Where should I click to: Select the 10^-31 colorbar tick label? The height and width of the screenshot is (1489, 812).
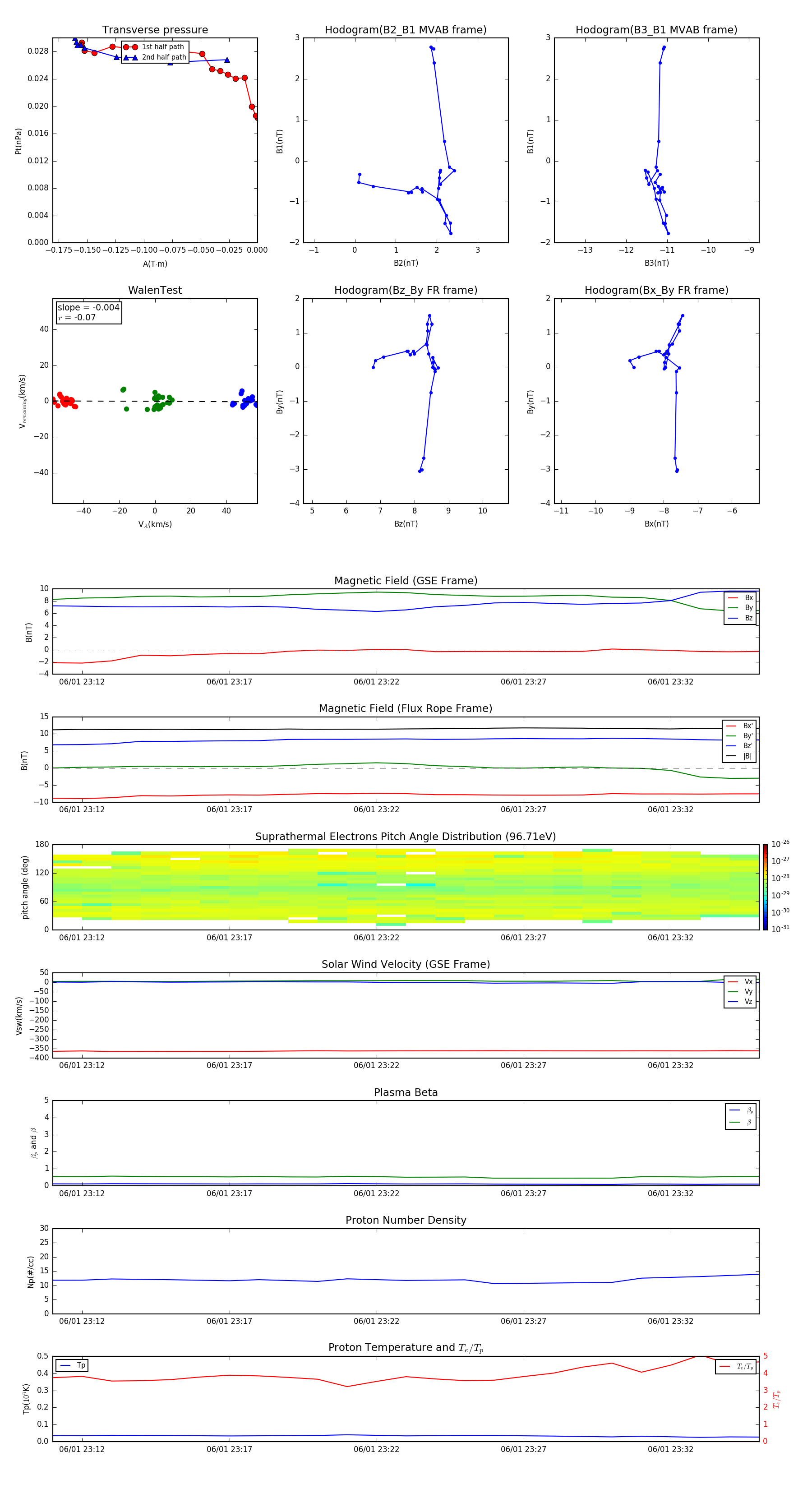pos(780,929)
